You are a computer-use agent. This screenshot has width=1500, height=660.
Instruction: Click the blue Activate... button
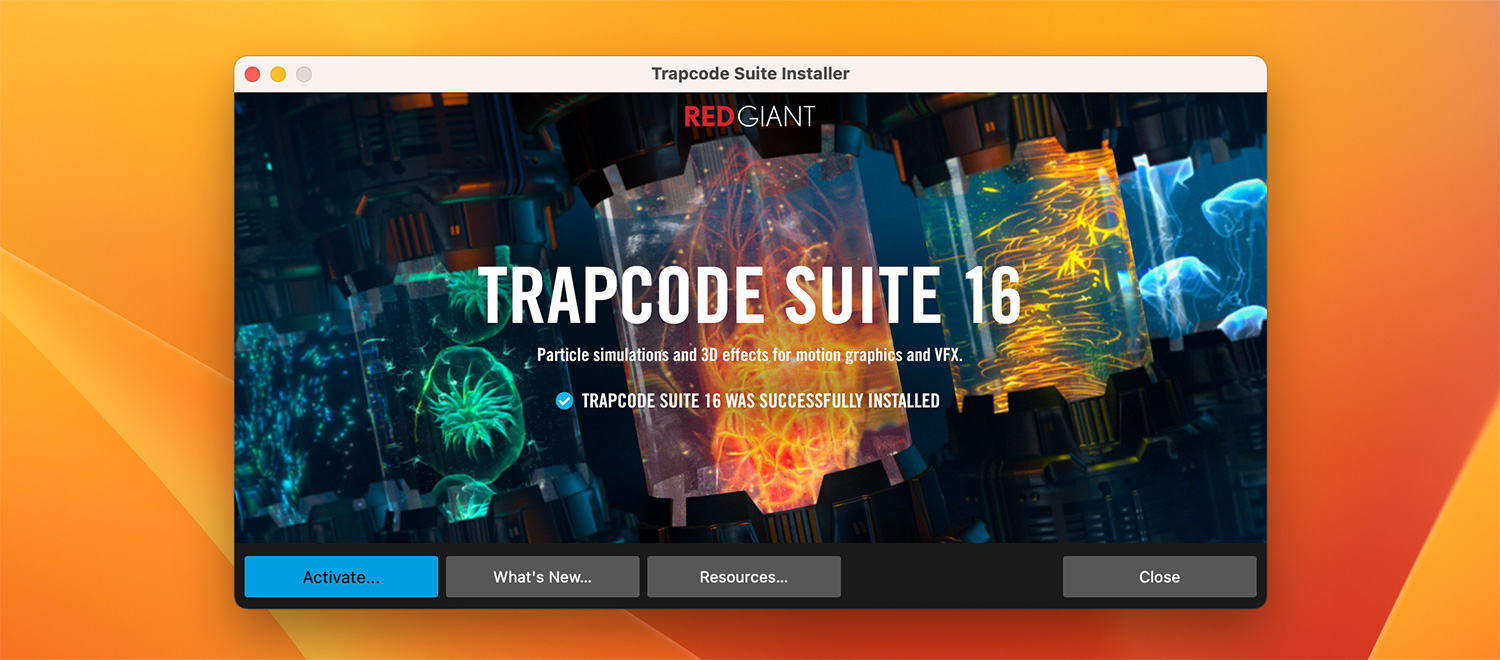click(x=341, y=577)
